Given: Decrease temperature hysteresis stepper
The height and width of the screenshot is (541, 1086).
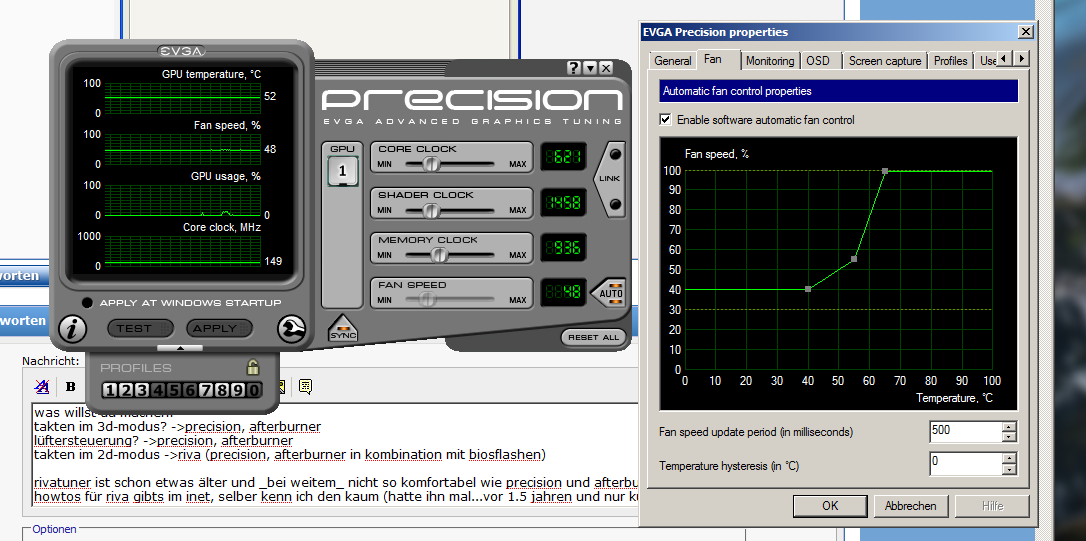Looking at the screenshot, I should pyautogui.click(x=1009, y=469).
